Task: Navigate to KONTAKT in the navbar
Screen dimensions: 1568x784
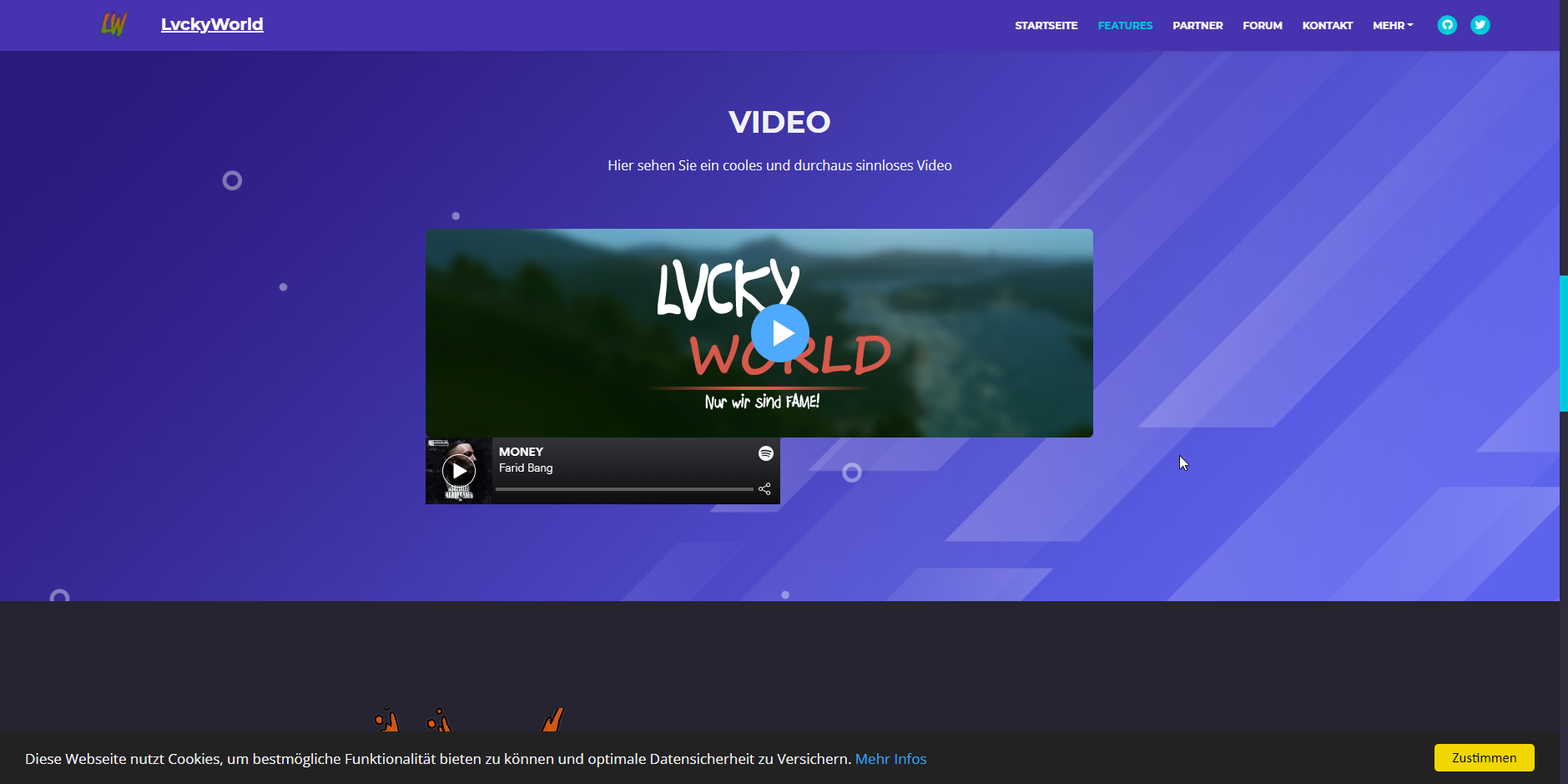Action: tap(1327, 26)
